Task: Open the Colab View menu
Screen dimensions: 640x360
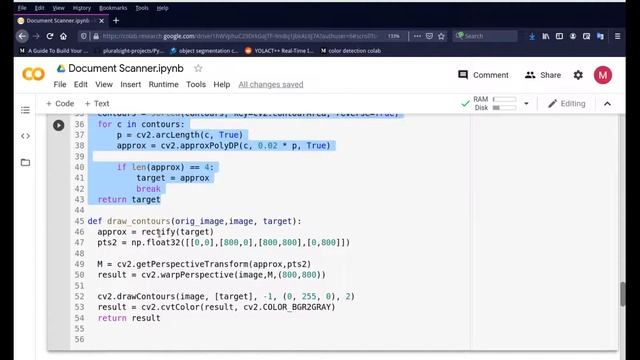Action: (104, 84)
